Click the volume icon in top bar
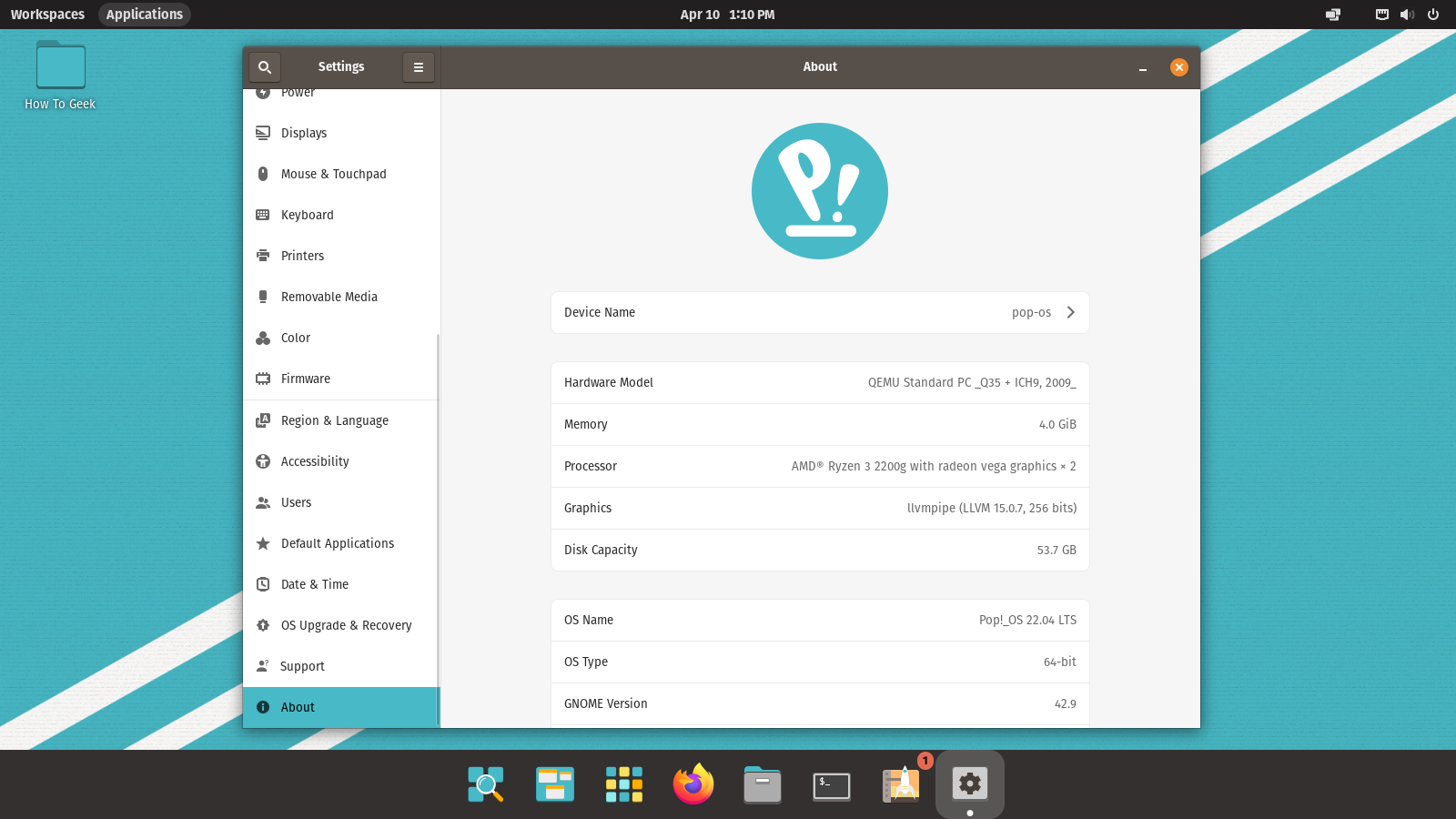 point(1408,15)
